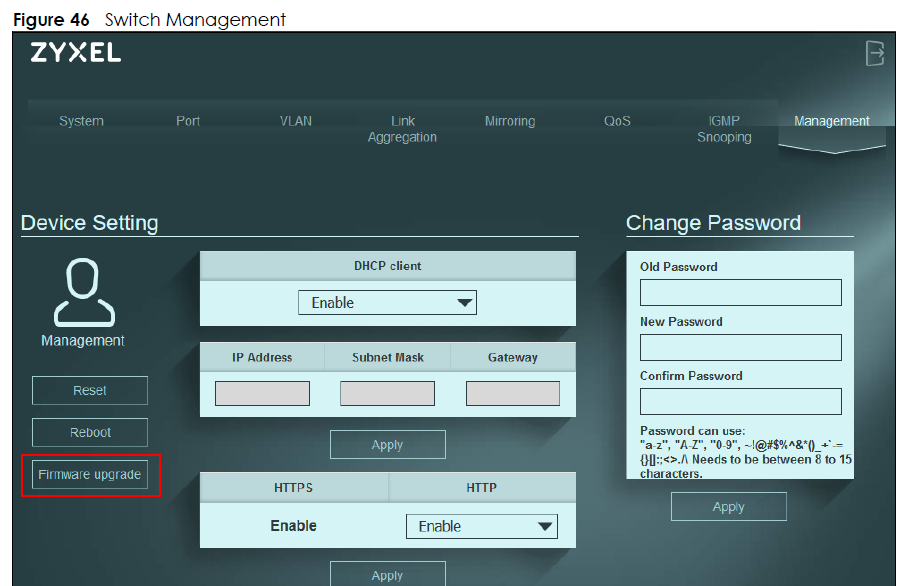Open the VLAN configuration page

click(295, 121)
